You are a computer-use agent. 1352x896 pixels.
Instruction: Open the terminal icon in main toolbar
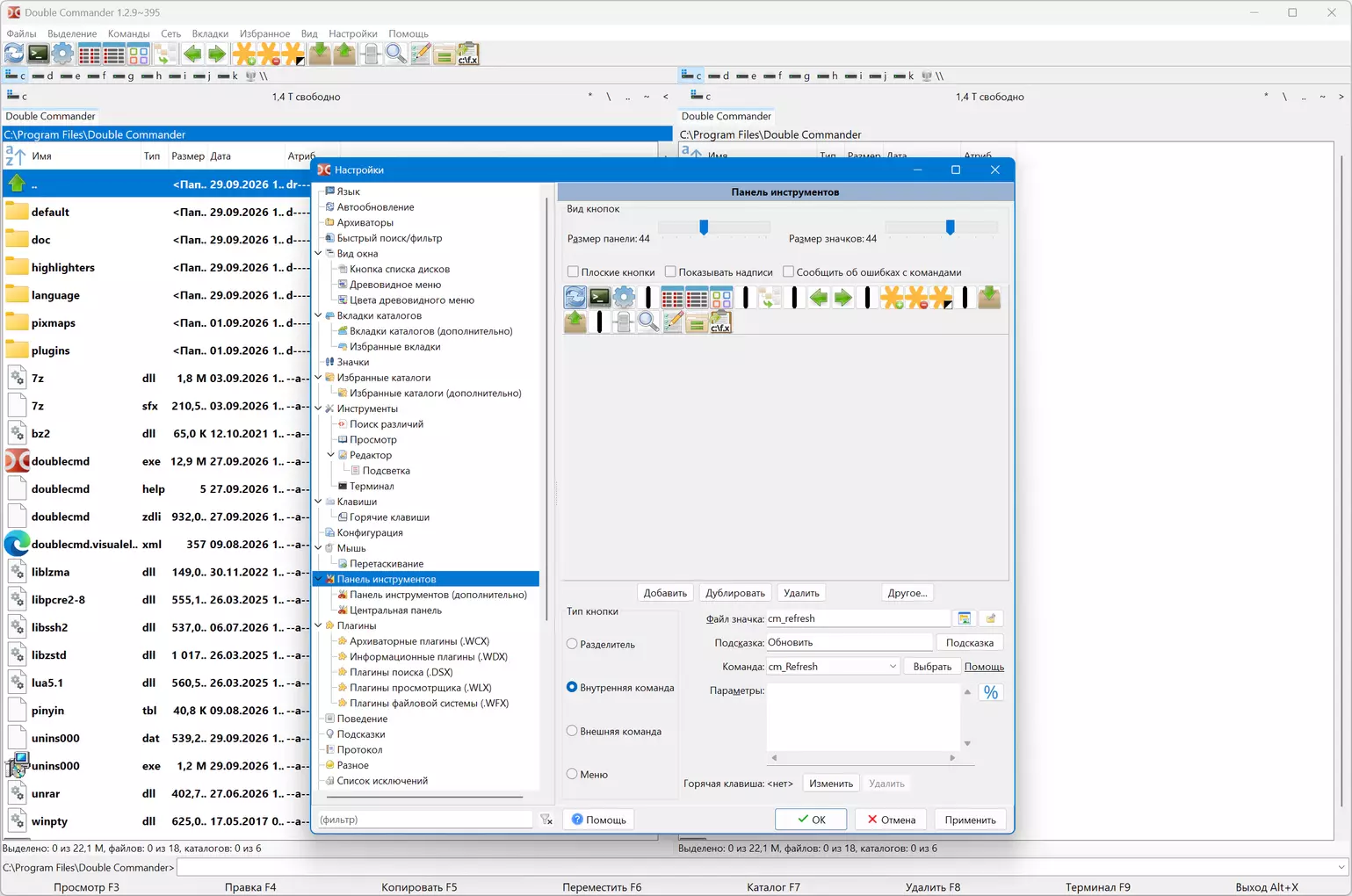(39, 54)
